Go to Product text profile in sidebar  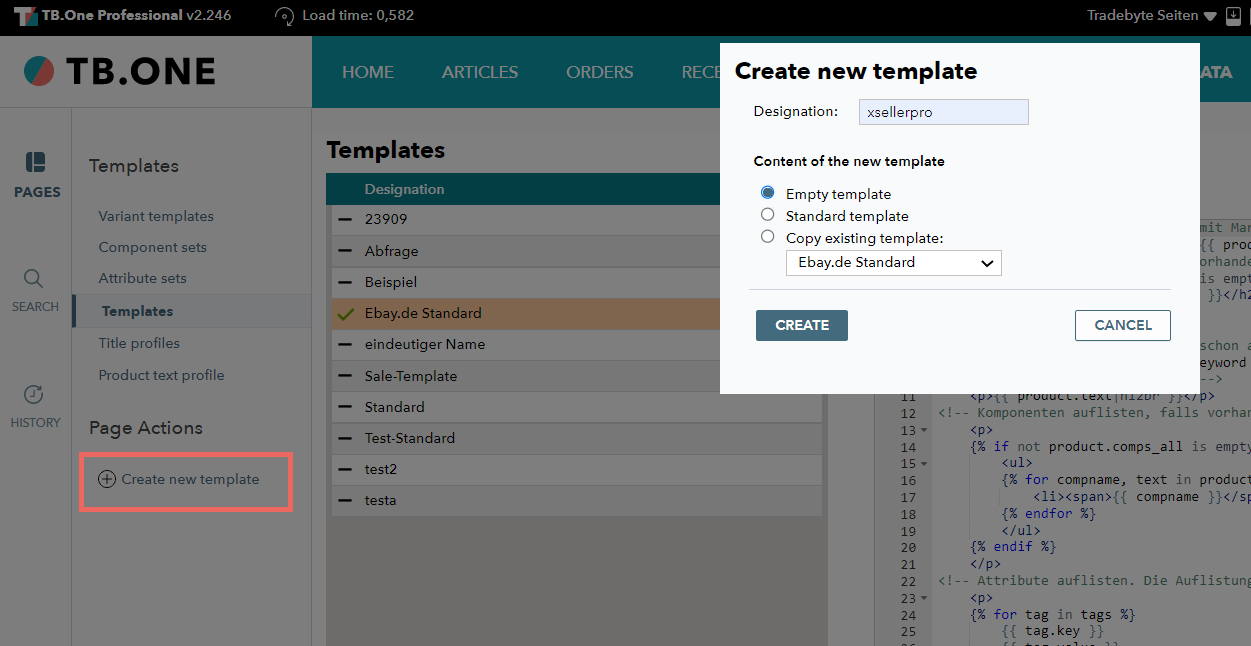[161, 375]
